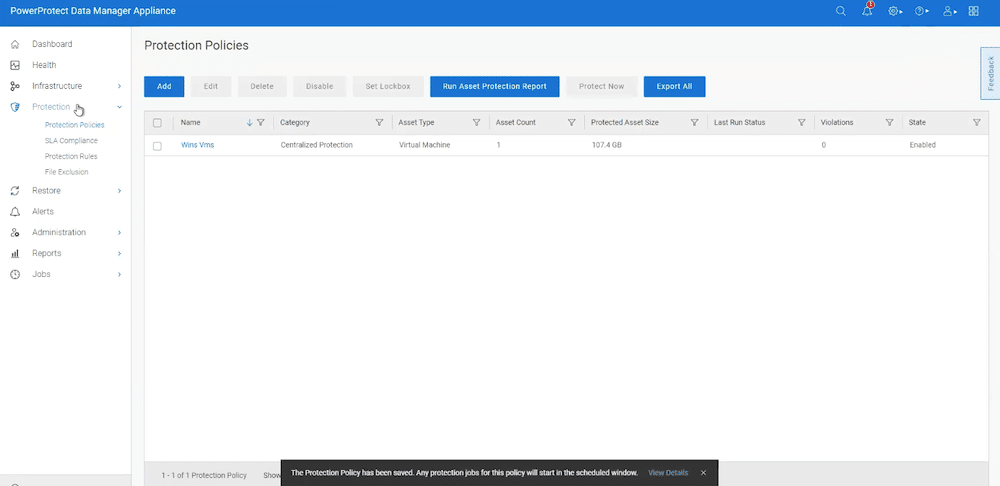This screenshot has width=1000, height=486.
Task: Expand the Restore menu chevron
Action: 119,191
